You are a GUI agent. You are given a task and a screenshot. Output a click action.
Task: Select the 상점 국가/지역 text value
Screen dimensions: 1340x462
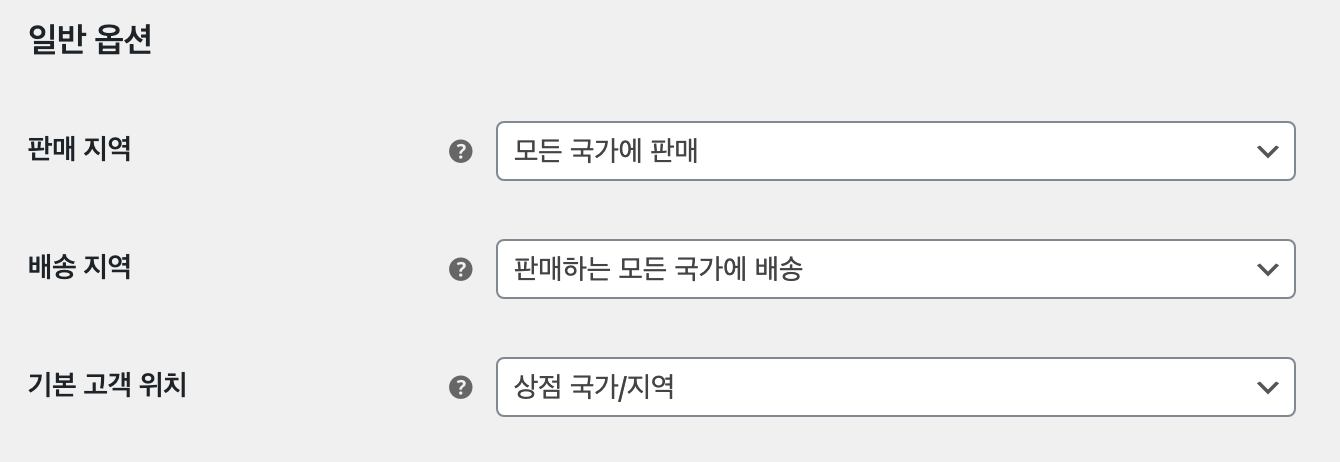594,387
